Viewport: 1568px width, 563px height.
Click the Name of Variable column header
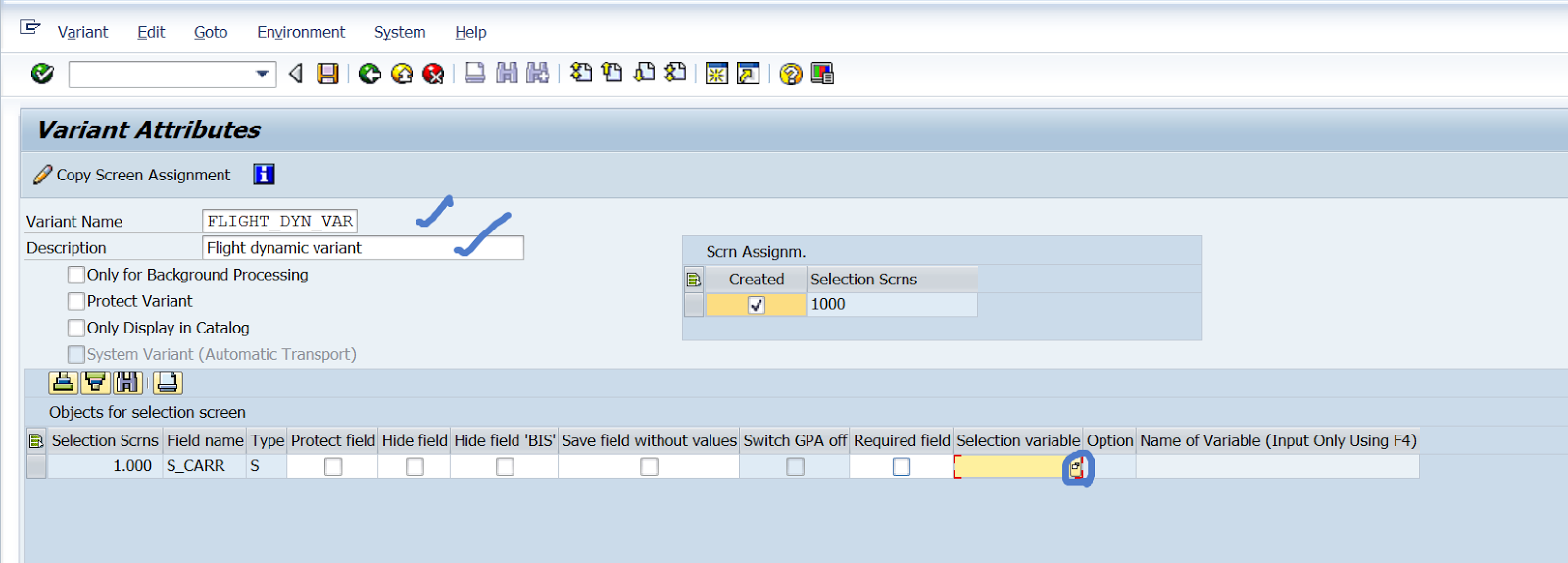click(1278, 441)
